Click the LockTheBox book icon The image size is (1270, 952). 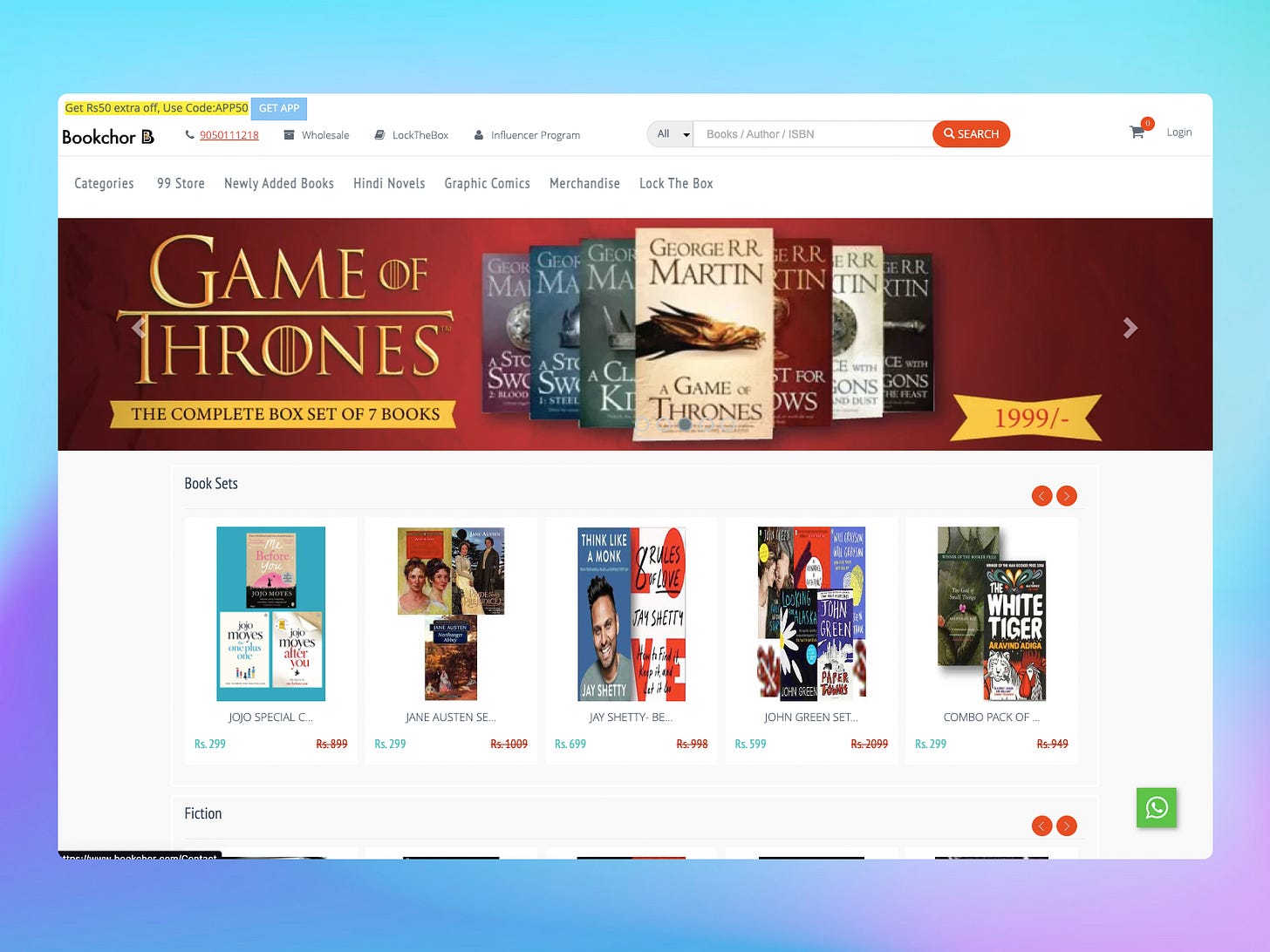379,135
